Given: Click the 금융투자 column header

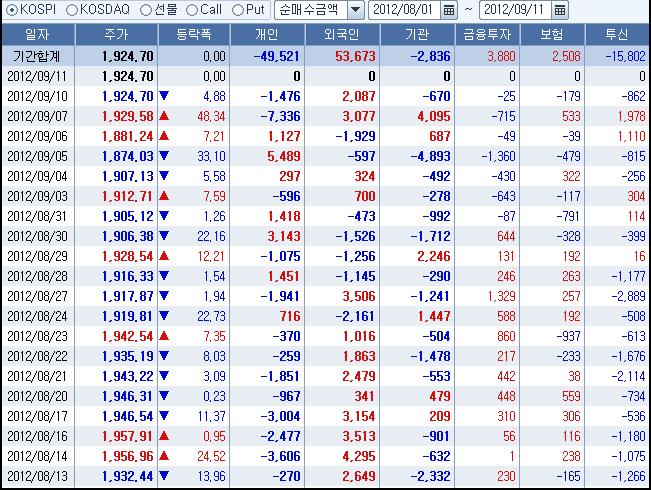Looking at the screenshot, I should pos(487,34).
